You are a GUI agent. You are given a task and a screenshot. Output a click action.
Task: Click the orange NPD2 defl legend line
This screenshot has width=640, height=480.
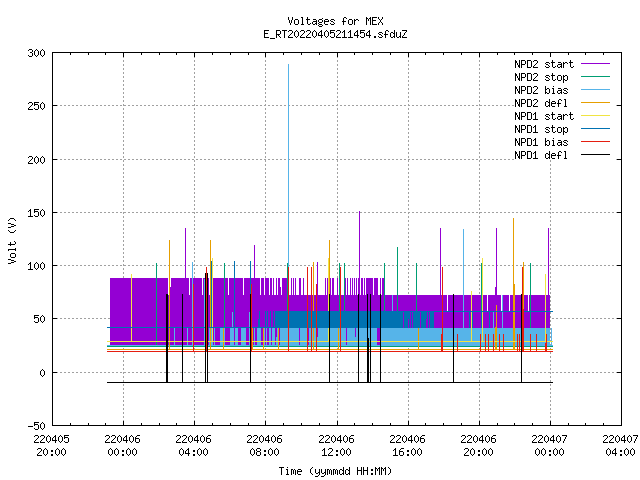click(x=596, y=102)
